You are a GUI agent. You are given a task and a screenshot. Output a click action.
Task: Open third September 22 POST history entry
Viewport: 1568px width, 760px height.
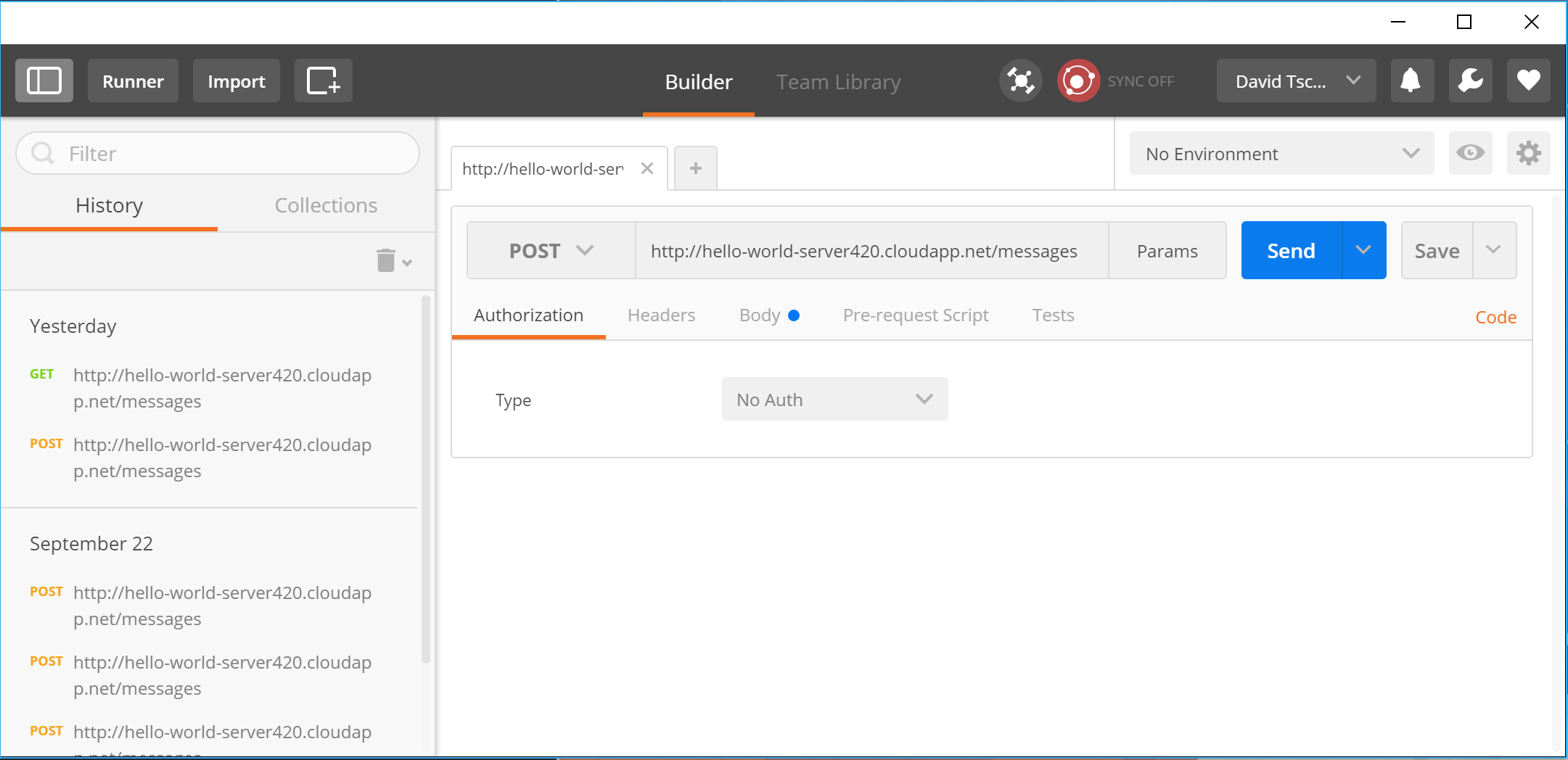[210, 740]
